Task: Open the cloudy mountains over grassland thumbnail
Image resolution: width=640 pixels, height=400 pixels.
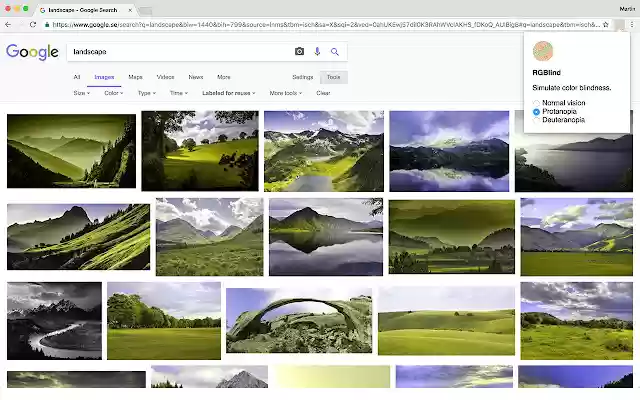Action: [209, 237]
